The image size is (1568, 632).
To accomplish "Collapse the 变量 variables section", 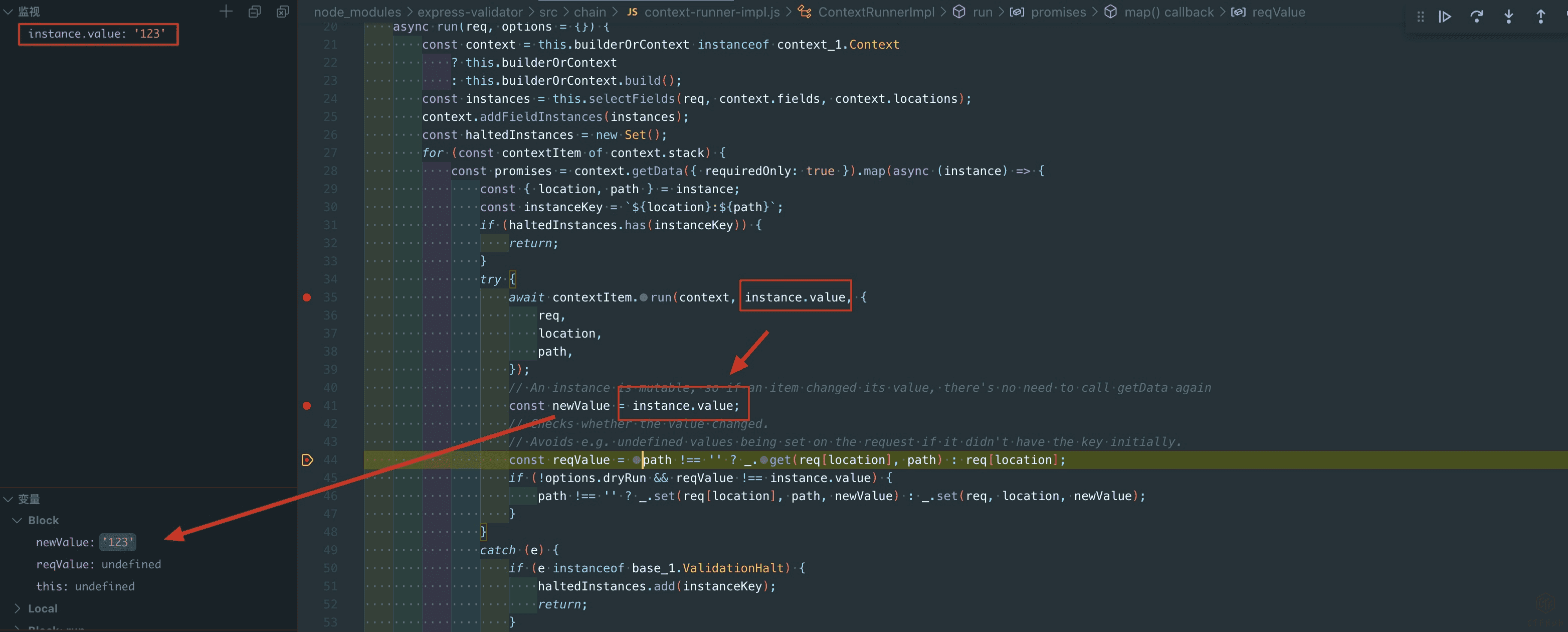I will pyautogui.click(x=9, y=499).
